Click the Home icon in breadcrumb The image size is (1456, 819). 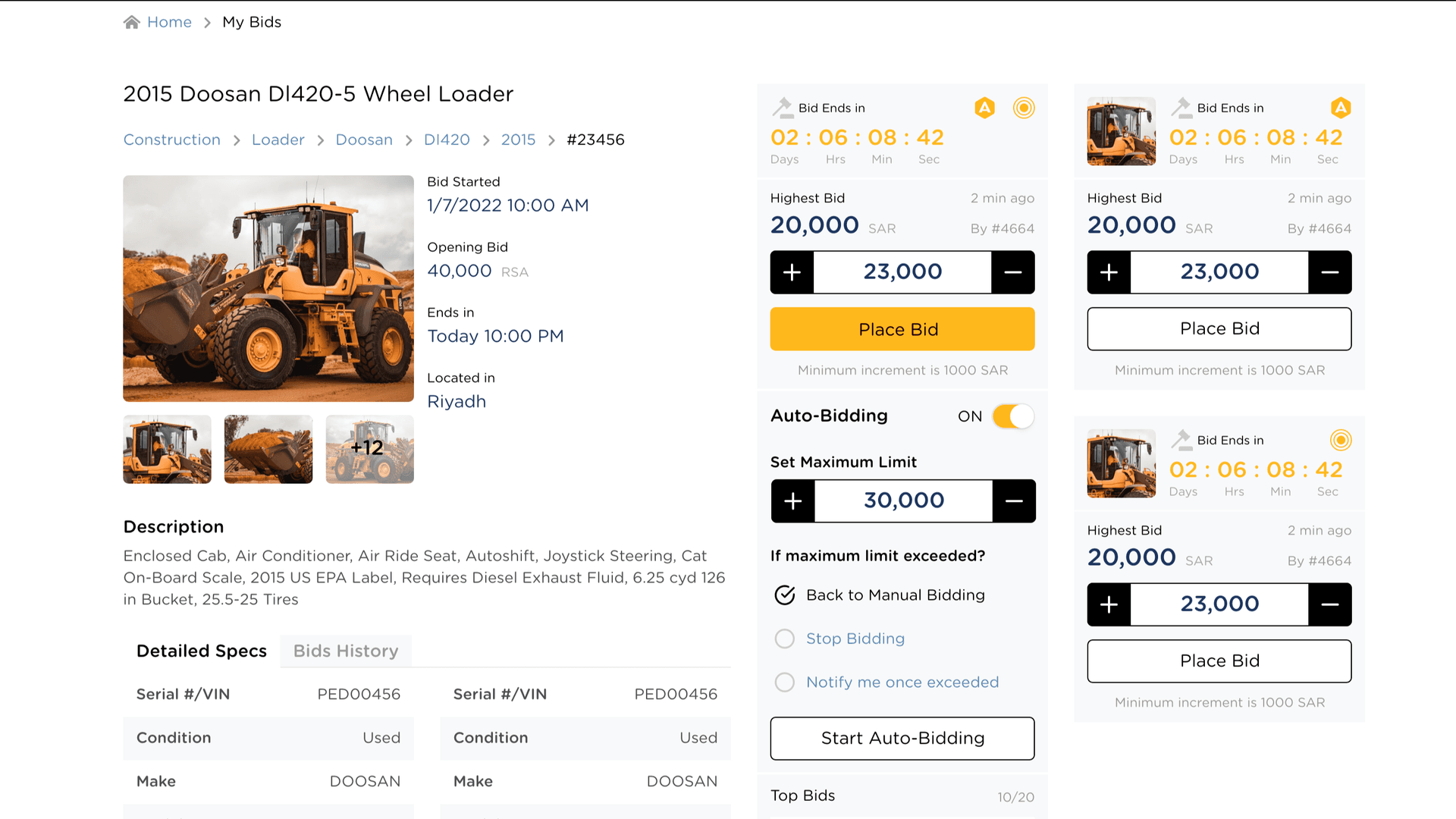point(132,22)
